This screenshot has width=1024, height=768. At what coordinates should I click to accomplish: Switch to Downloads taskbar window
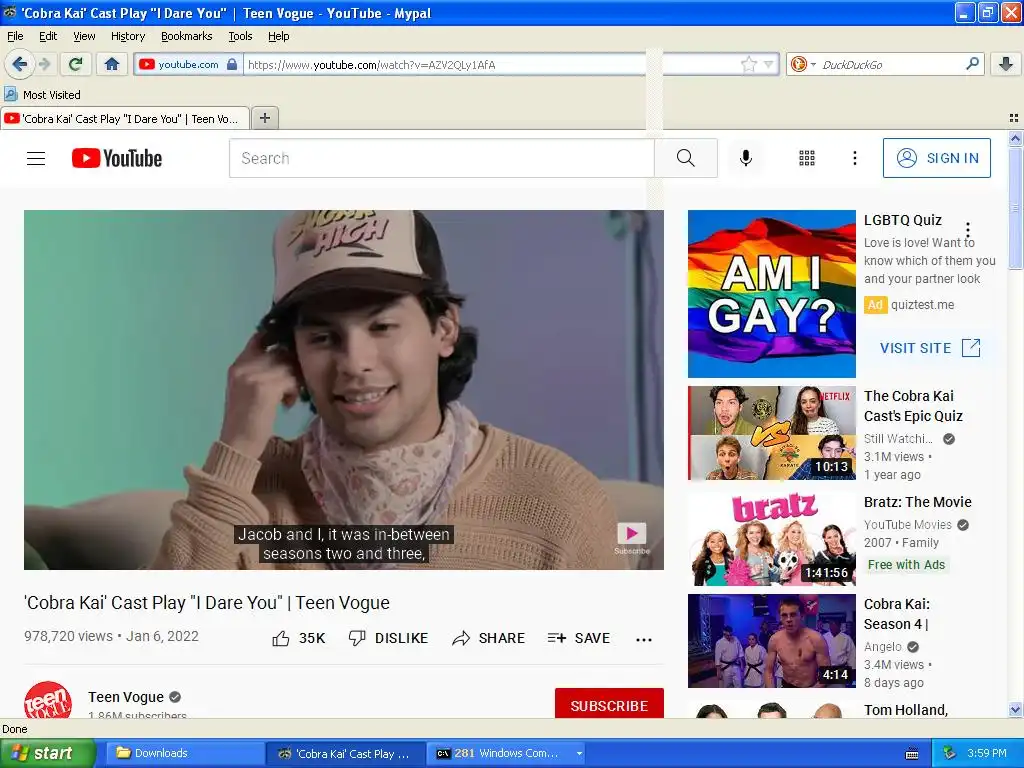[184, 753]
